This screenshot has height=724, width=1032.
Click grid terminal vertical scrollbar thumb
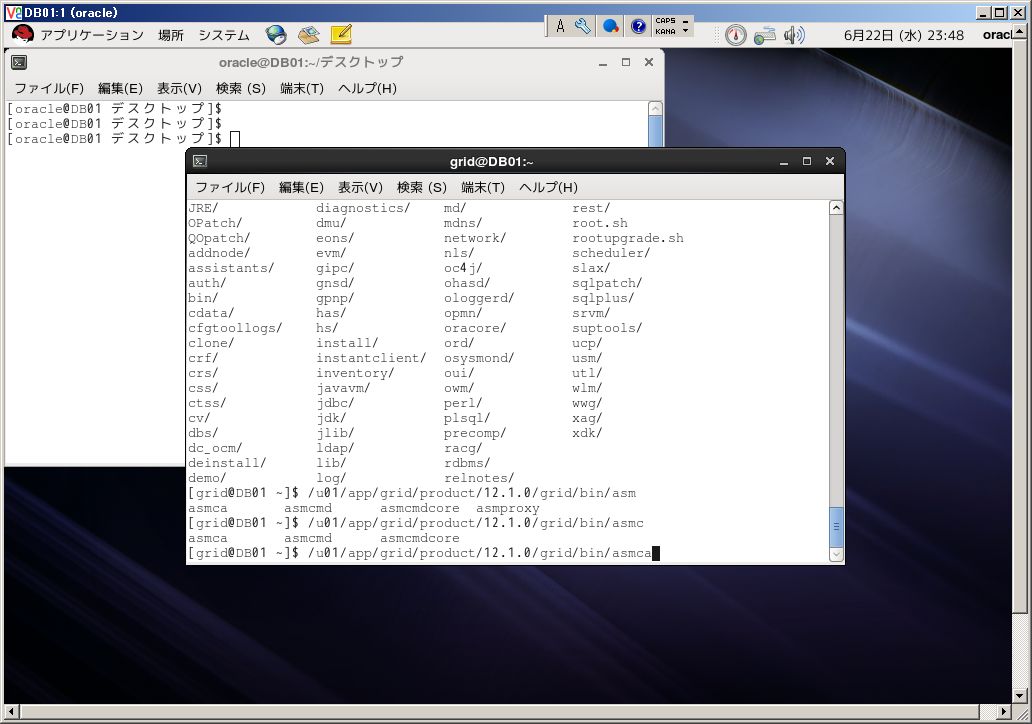point(836,527)
